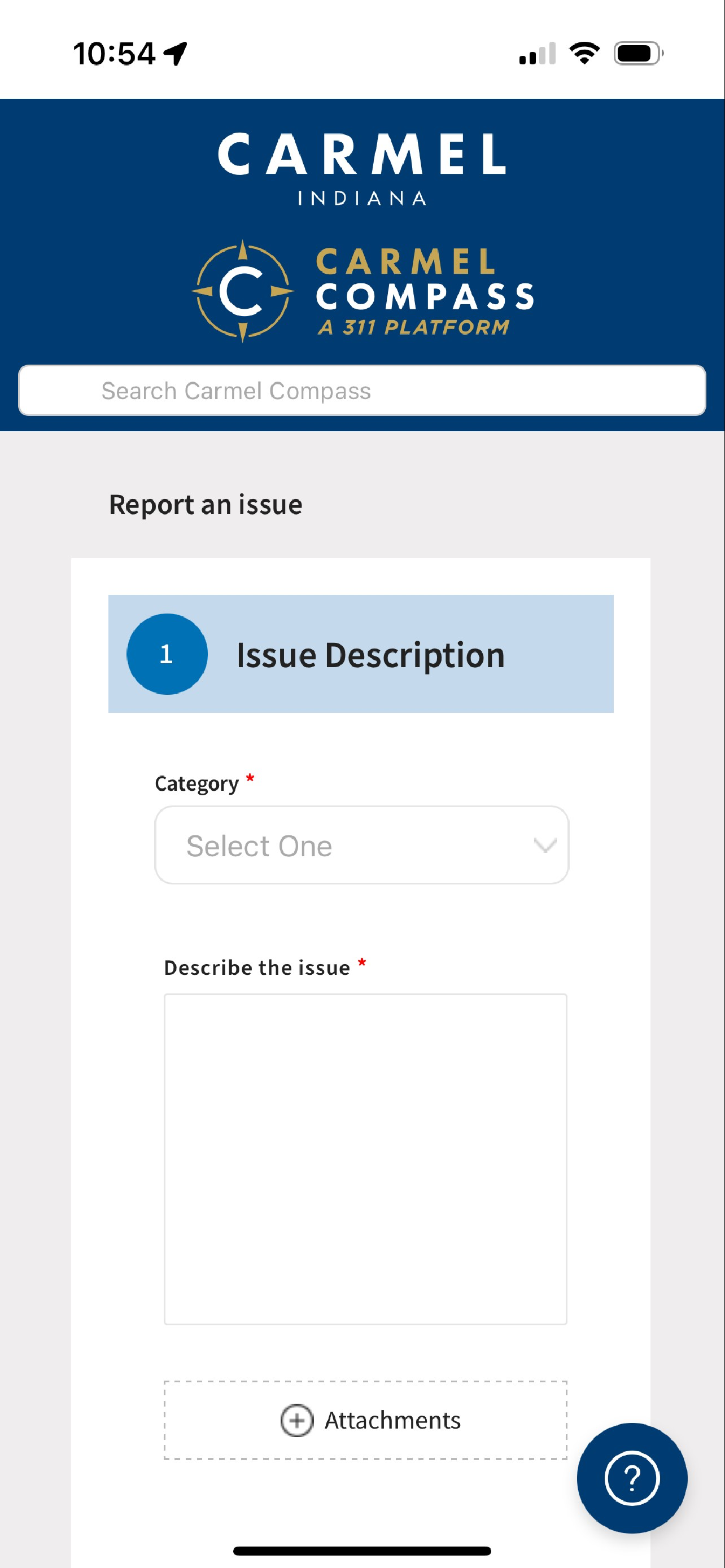725x1568 pixels.
Task: Click into the Describe the issue textarea
Action: pos(365,1159)
